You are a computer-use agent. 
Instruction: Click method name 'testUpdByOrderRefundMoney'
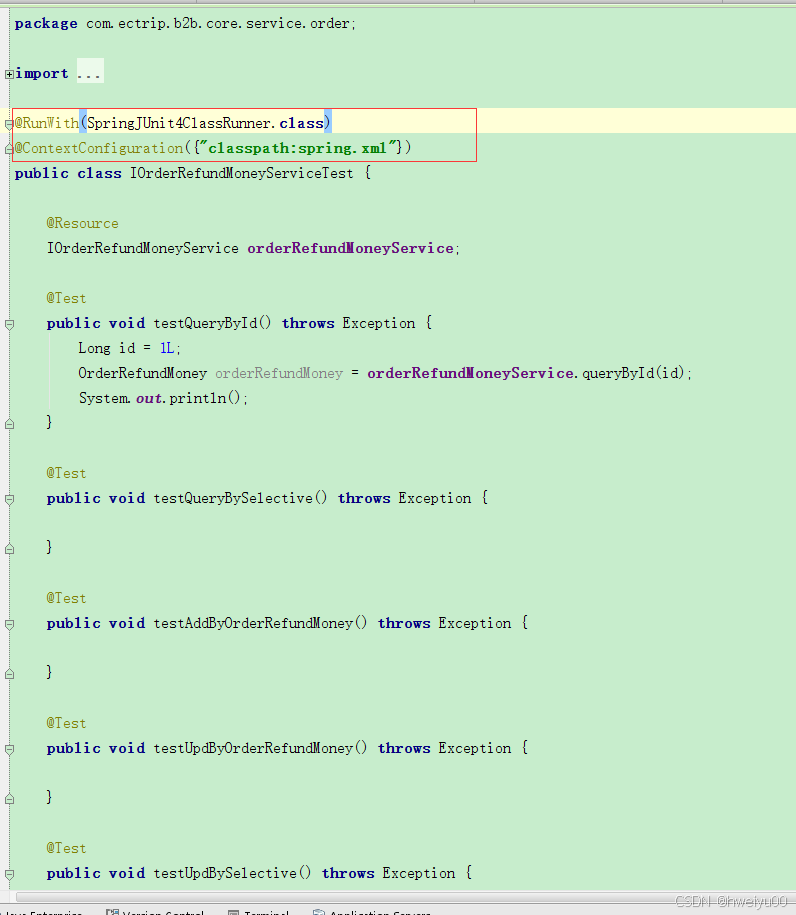[x=253, y=748]
